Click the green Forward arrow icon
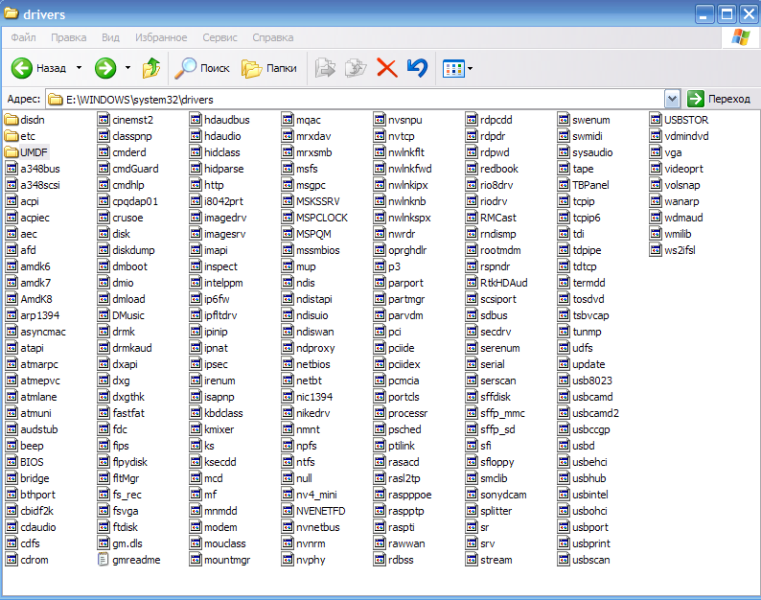761x600 pixels. [x=105, y=68]
